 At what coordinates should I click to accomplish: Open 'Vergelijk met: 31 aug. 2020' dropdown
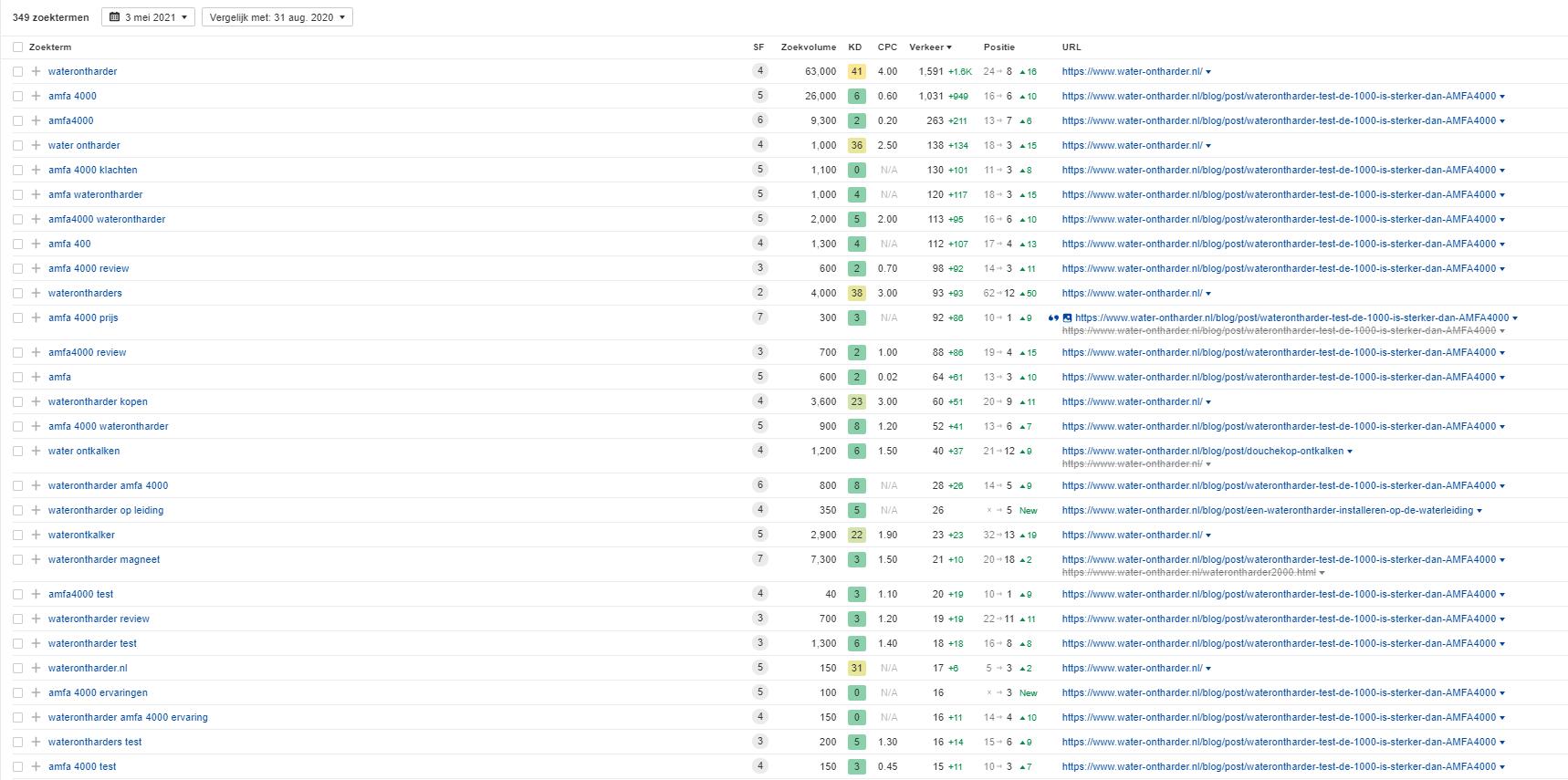point(277,17)
